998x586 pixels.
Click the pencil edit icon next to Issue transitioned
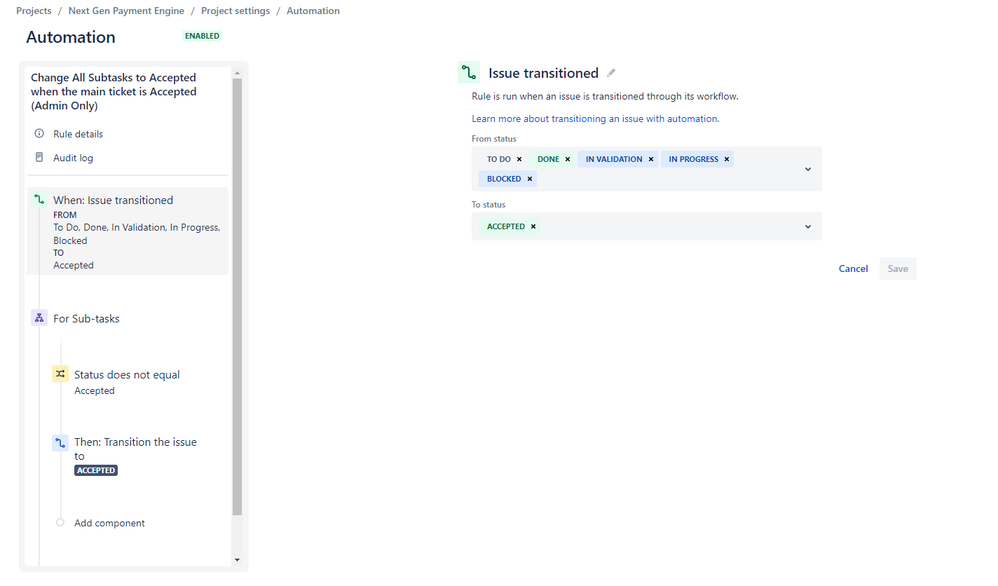[x=611, y=73]
